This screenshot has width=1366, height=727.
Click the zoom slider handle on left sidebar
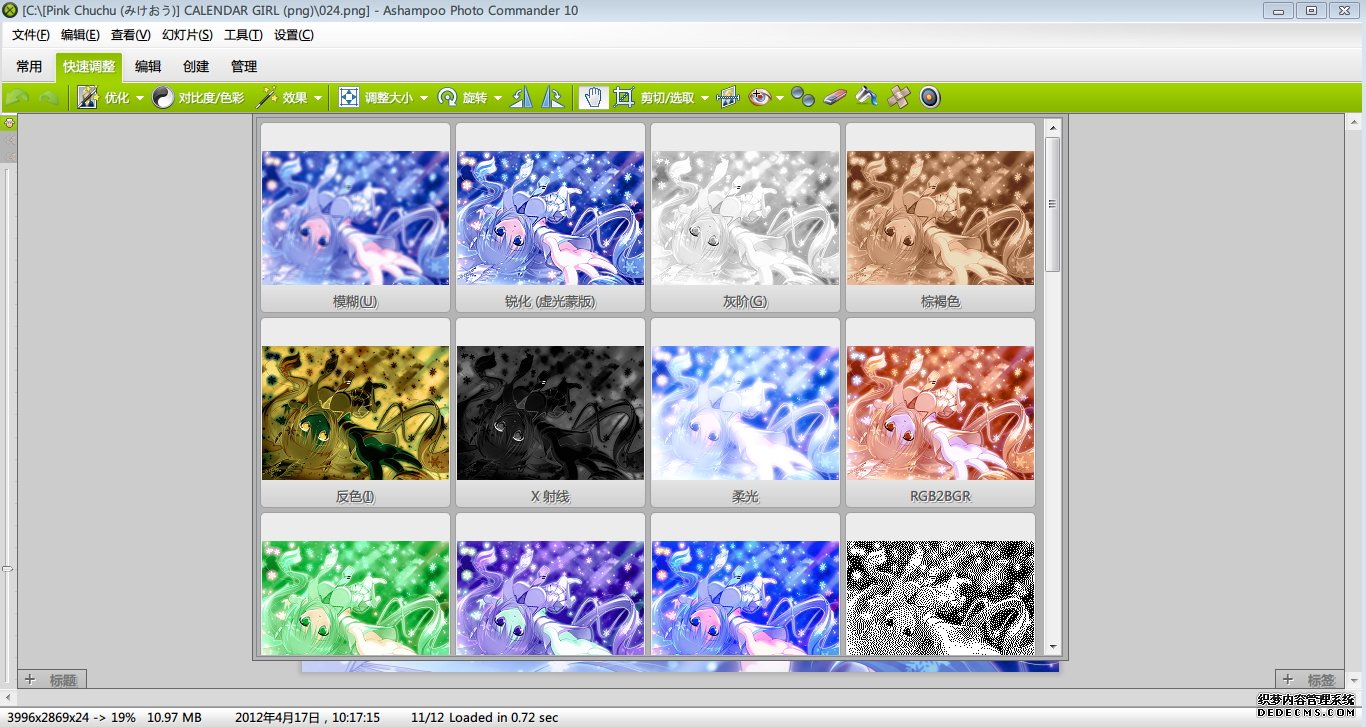click(x=8, y=568)
